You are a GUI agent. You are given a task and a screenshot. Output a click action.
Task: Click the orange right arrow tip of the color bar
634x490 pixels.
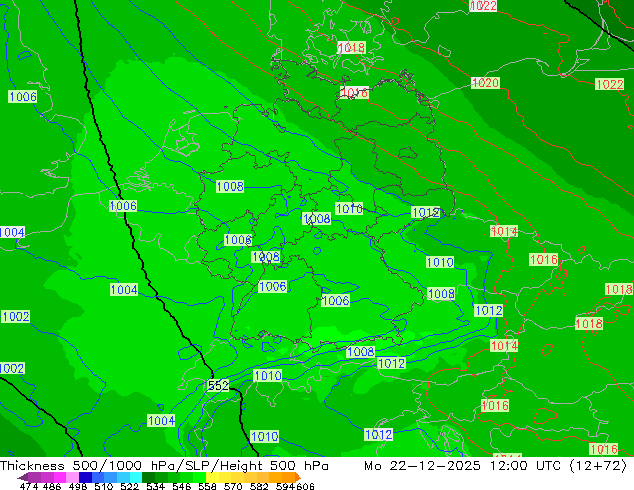tap(298, 477)
